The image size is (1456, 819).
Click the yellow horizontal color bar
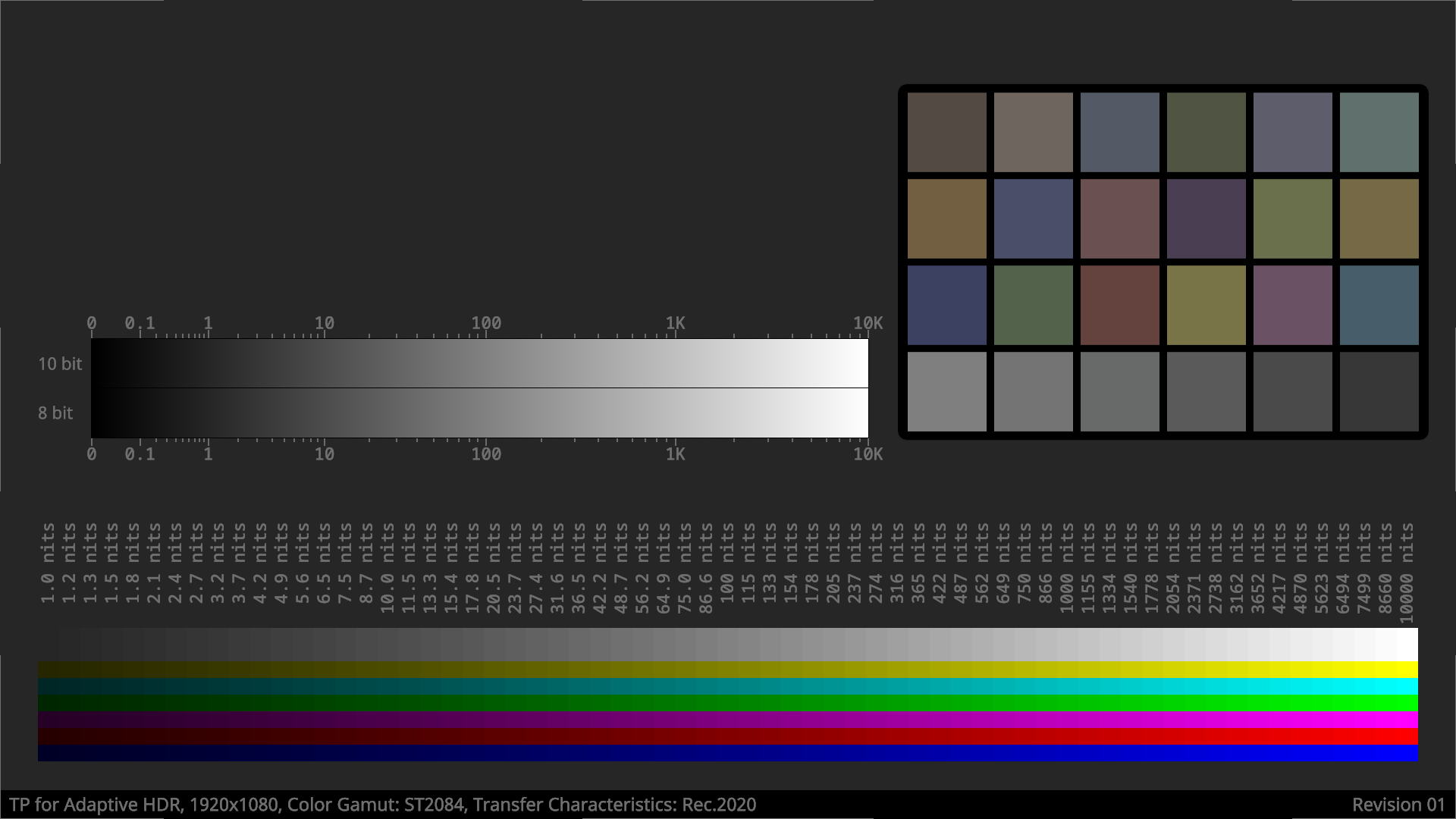pyautogui.click(x=728, y=670)
